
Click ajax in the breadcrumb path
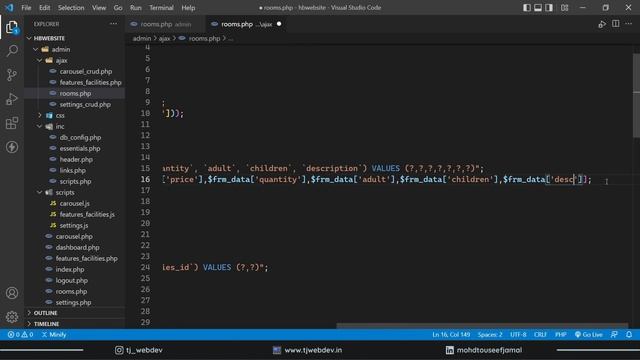[164, 38]
